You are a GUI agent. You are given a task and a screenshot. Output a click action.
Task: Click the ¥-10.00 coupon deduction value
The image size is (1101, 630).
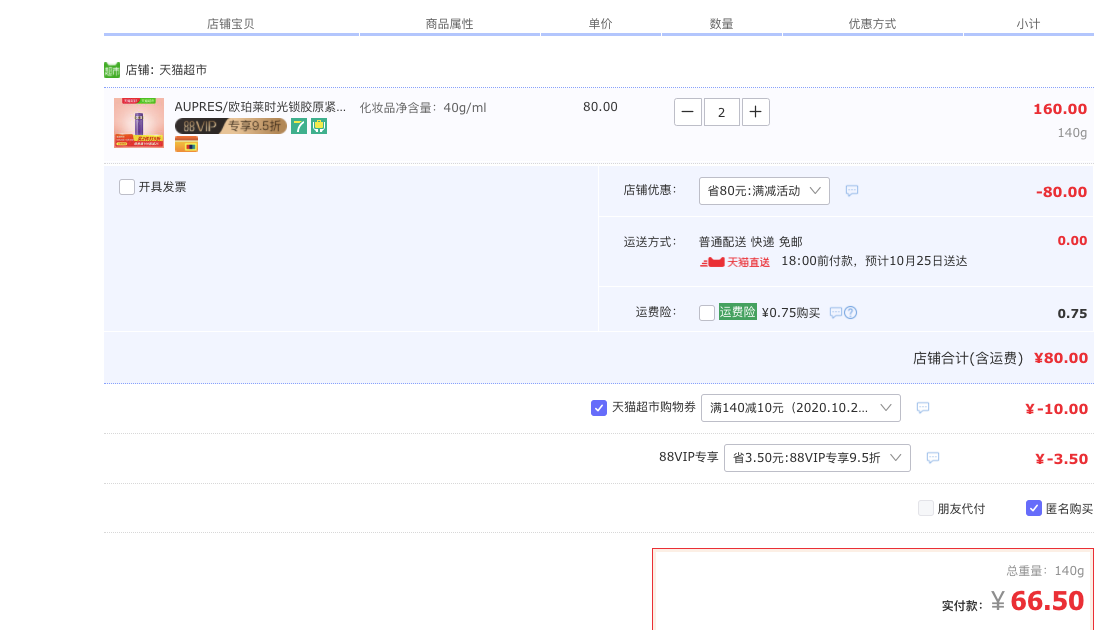(x=1056, y=409)
